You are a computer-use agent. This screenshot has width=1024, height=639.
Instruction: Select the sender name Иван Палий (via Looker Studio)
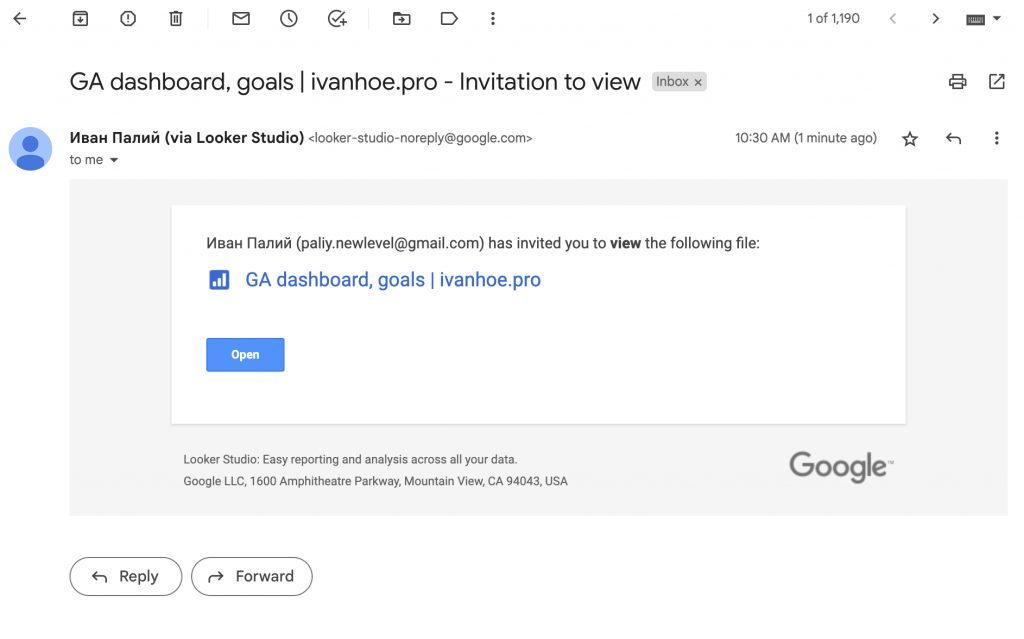point(187,138)
